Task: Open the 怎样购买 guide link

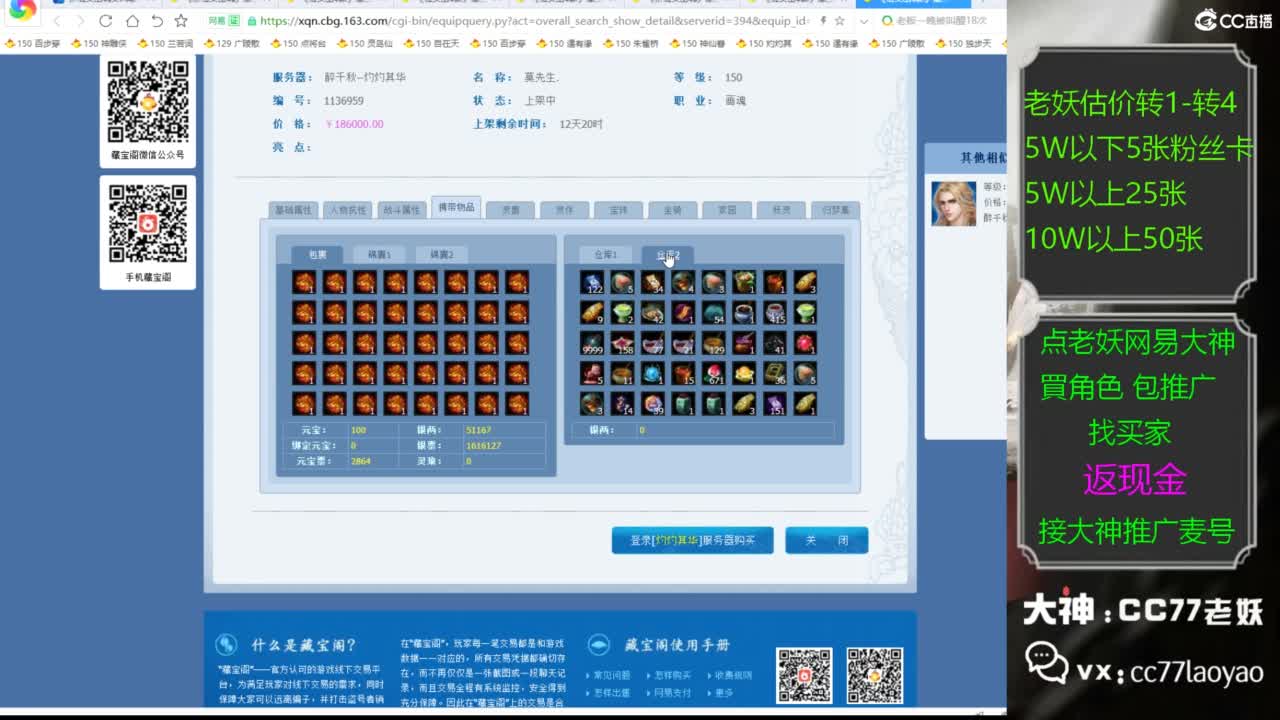Action: click(672, 675)
